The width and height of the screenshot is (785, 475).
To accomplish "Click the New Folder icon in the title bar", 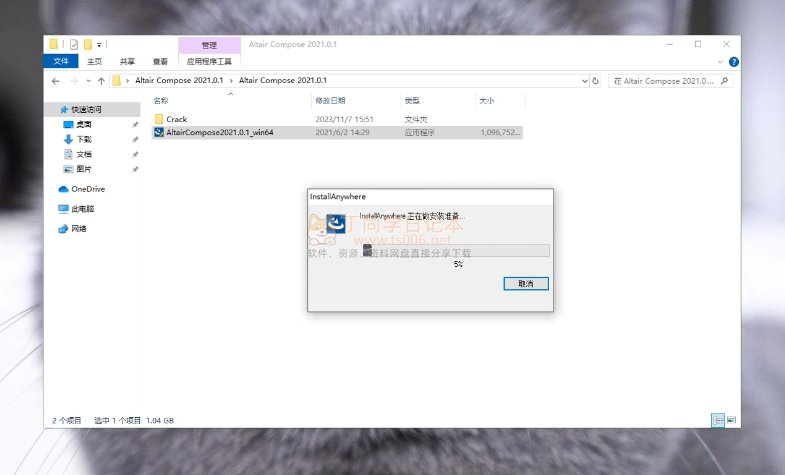I will click(88, 45).
